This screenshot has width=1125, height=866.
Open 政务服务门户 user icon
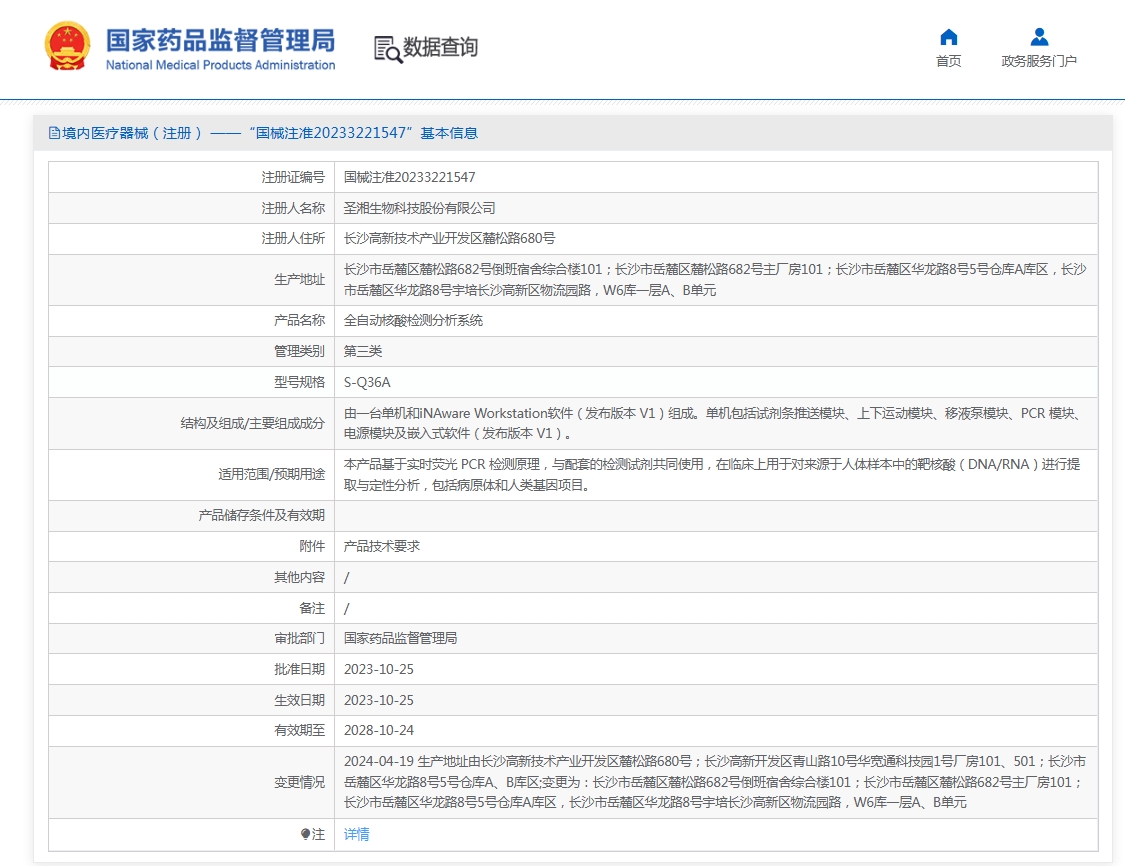[1039, 37]
